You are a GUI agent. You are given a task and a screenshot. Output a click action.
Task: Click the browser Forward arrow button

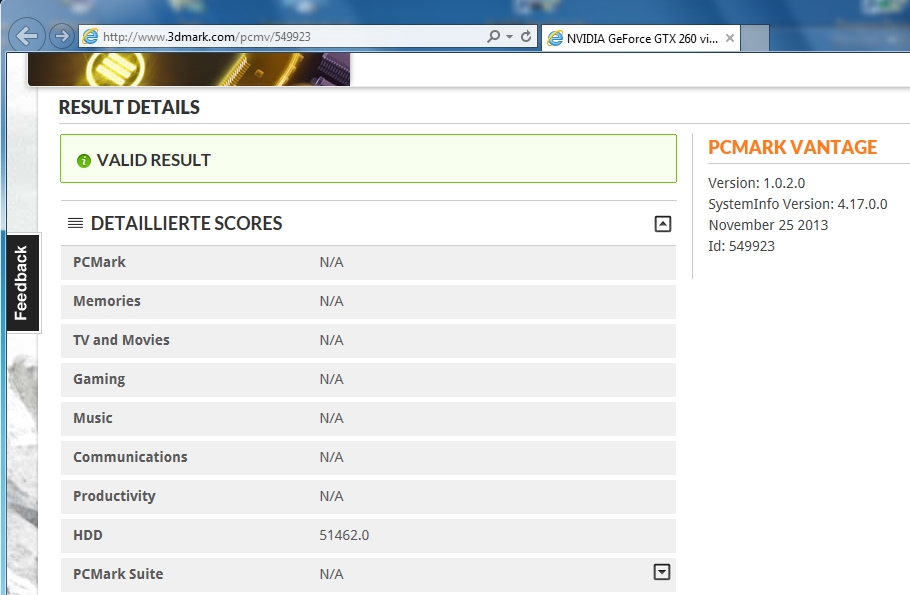[x=62, y=36]
